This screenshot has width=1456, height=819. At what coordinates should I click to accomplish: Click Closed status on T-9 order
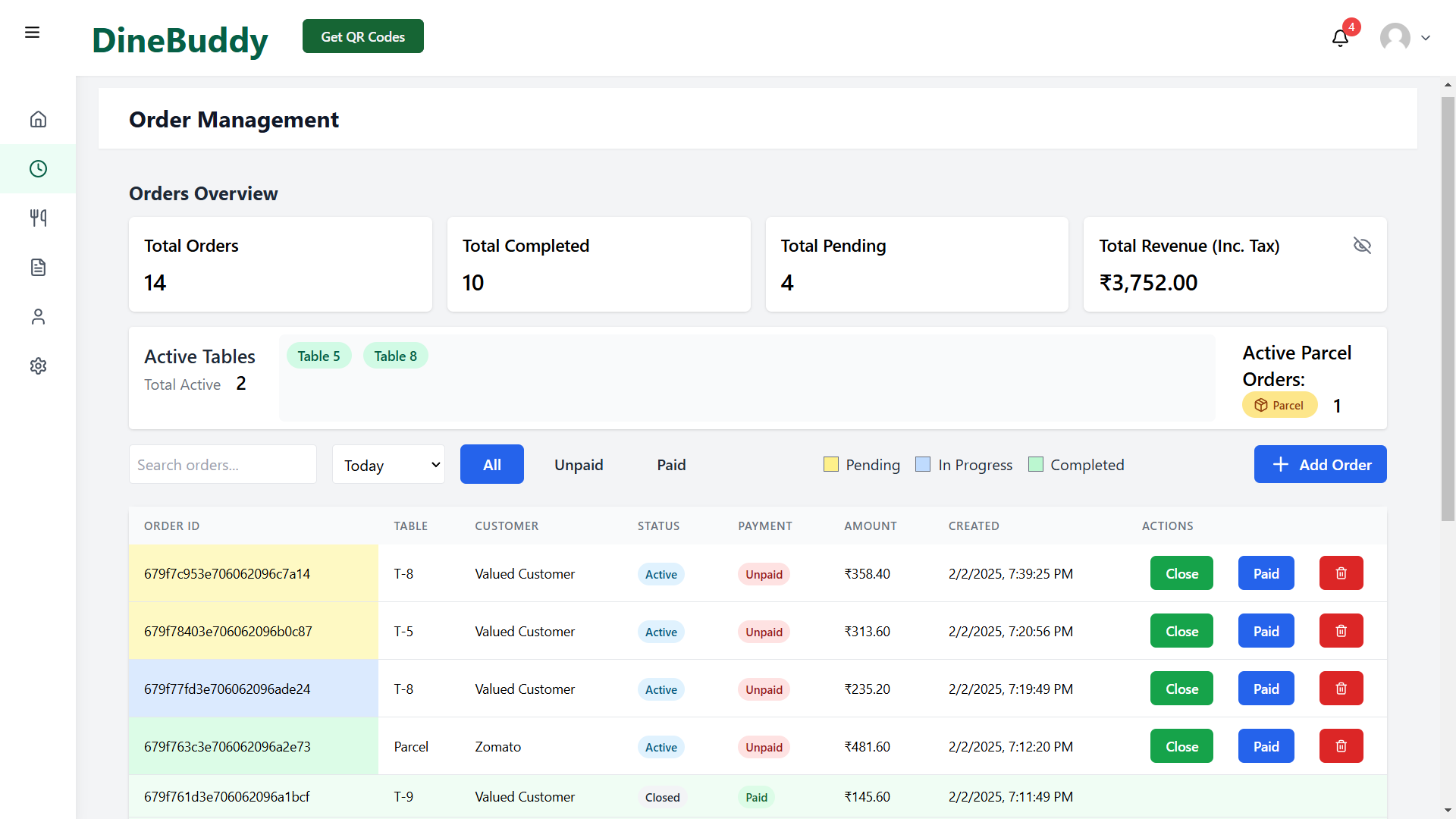662,797
